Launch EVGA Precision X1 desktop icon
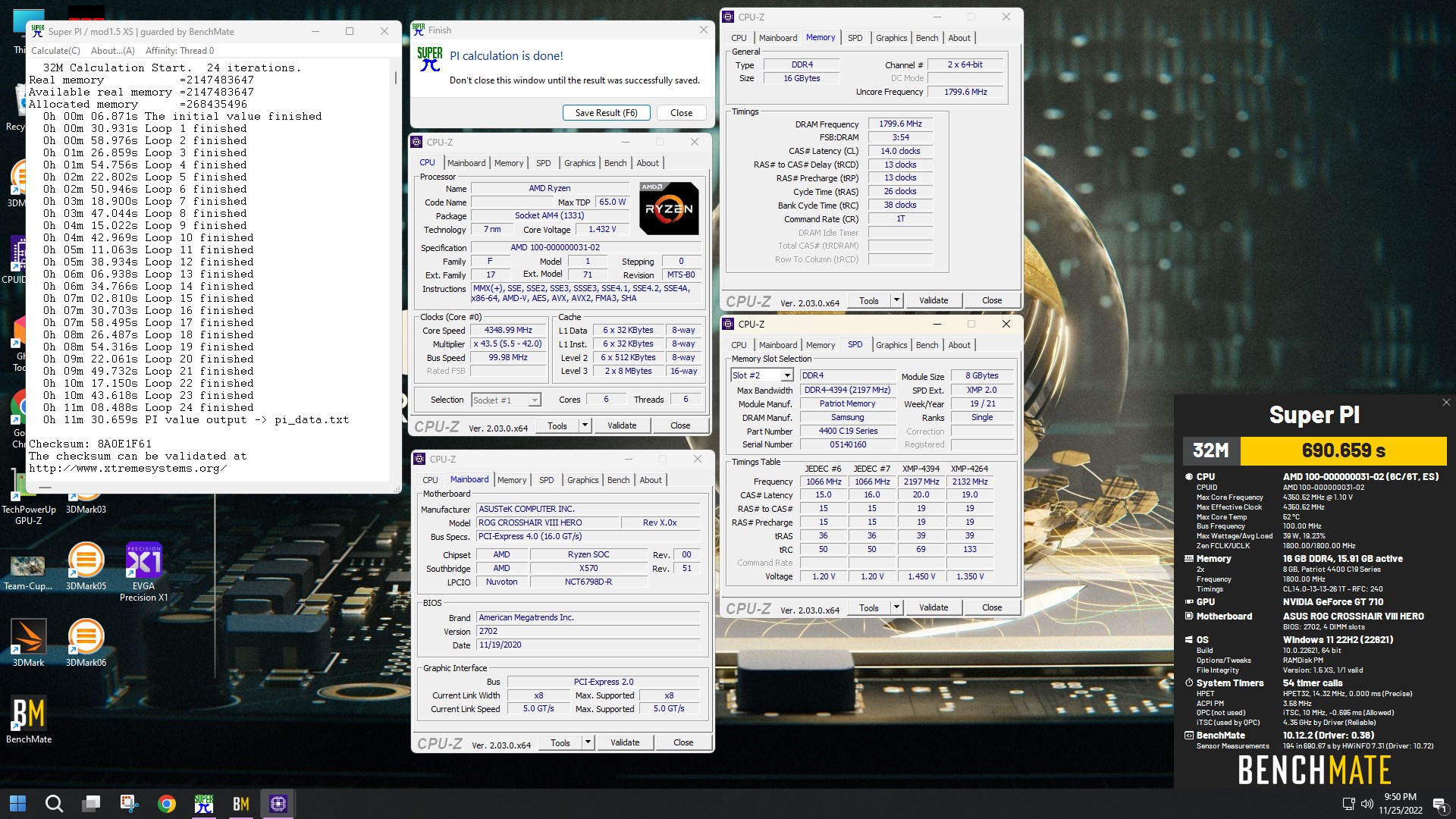This screenshot has height=819, width=1456. (143, 573)
